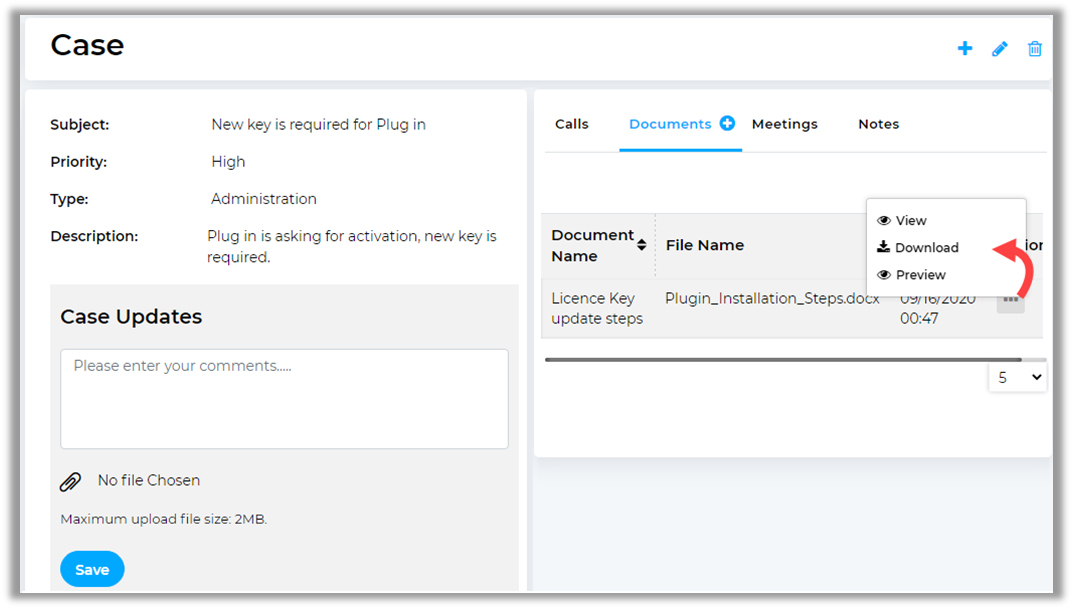Sort by Document Name column arrows

(x=641, y=245)
